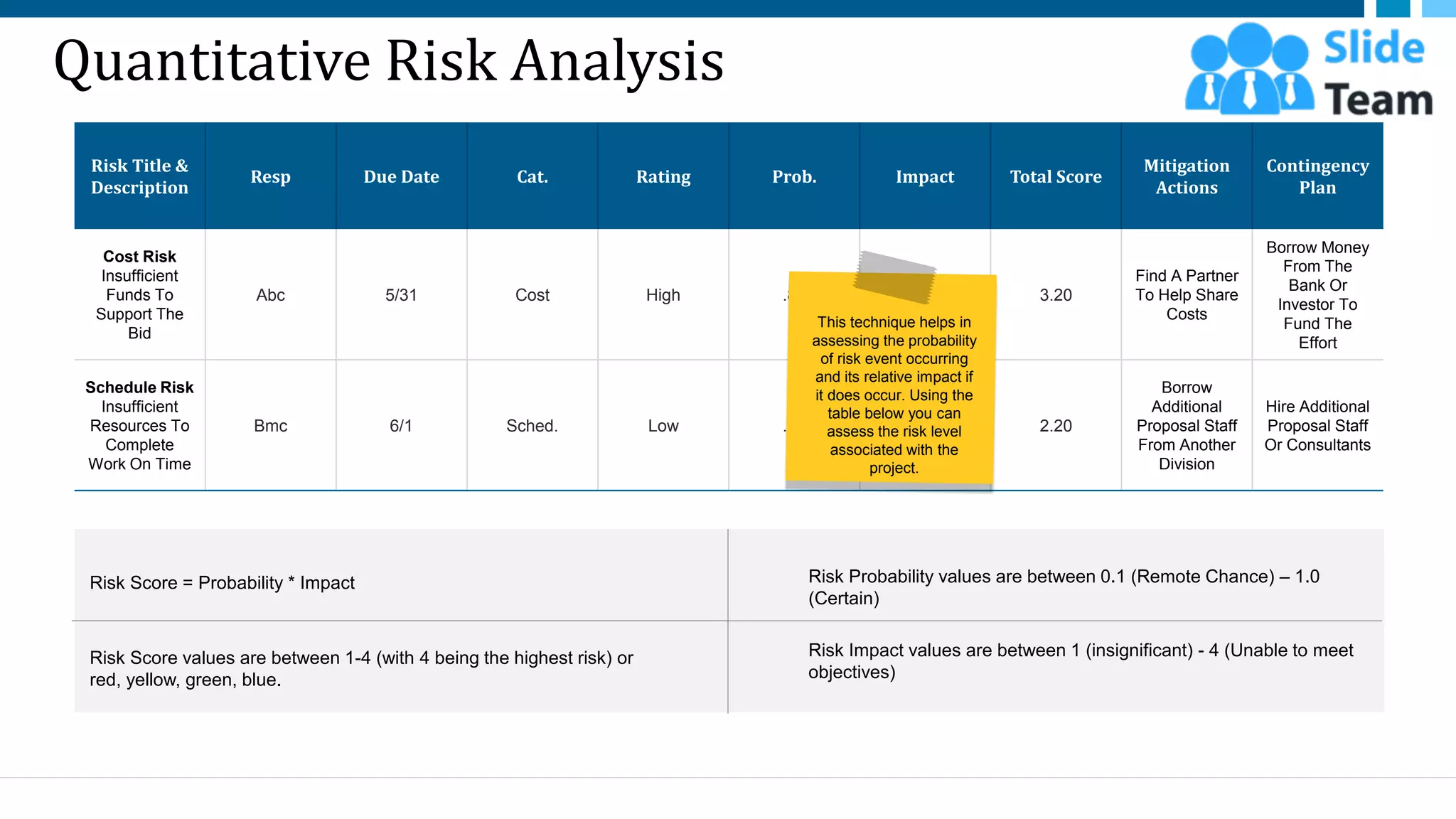Click the Bmc responsible cell
This screenshot has height=819, width=1456.
(271, 425)
